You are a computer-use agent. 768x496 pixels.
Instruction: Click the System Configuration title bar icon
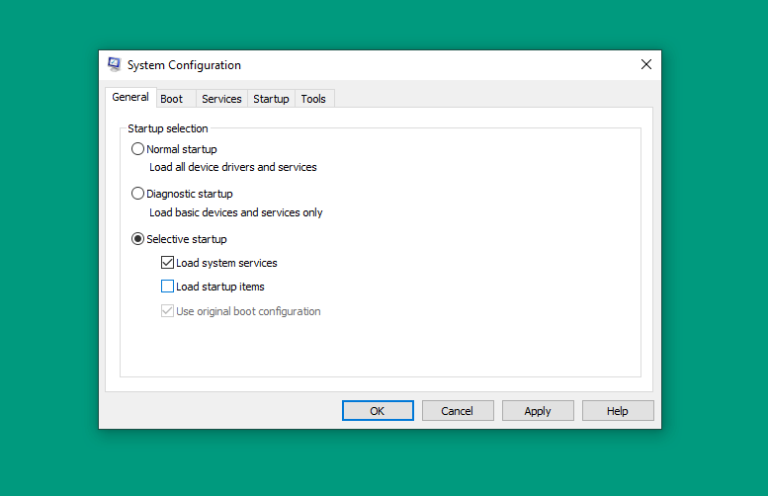tap(114, 65)
